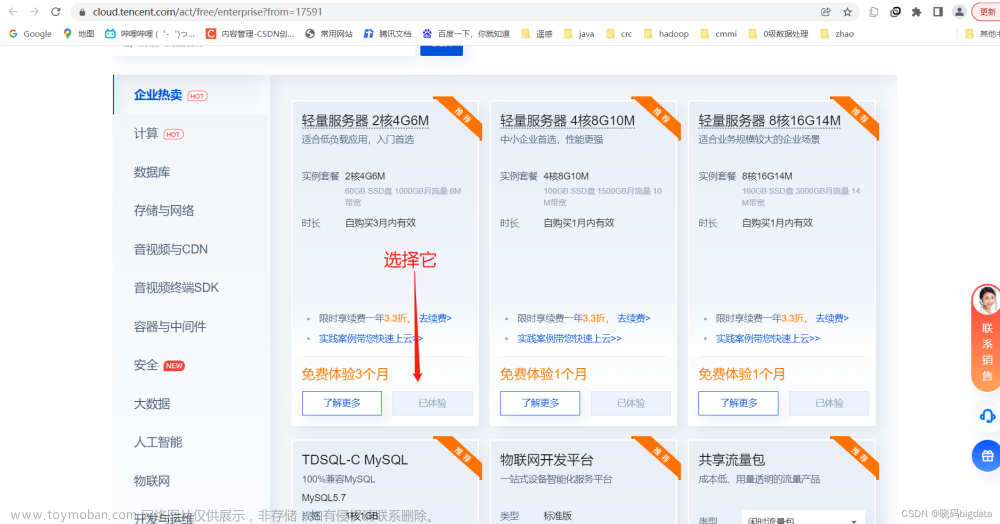1000x524 pixels.
Task: Bookmark this page with the star icon
Action: click(847, 11)
